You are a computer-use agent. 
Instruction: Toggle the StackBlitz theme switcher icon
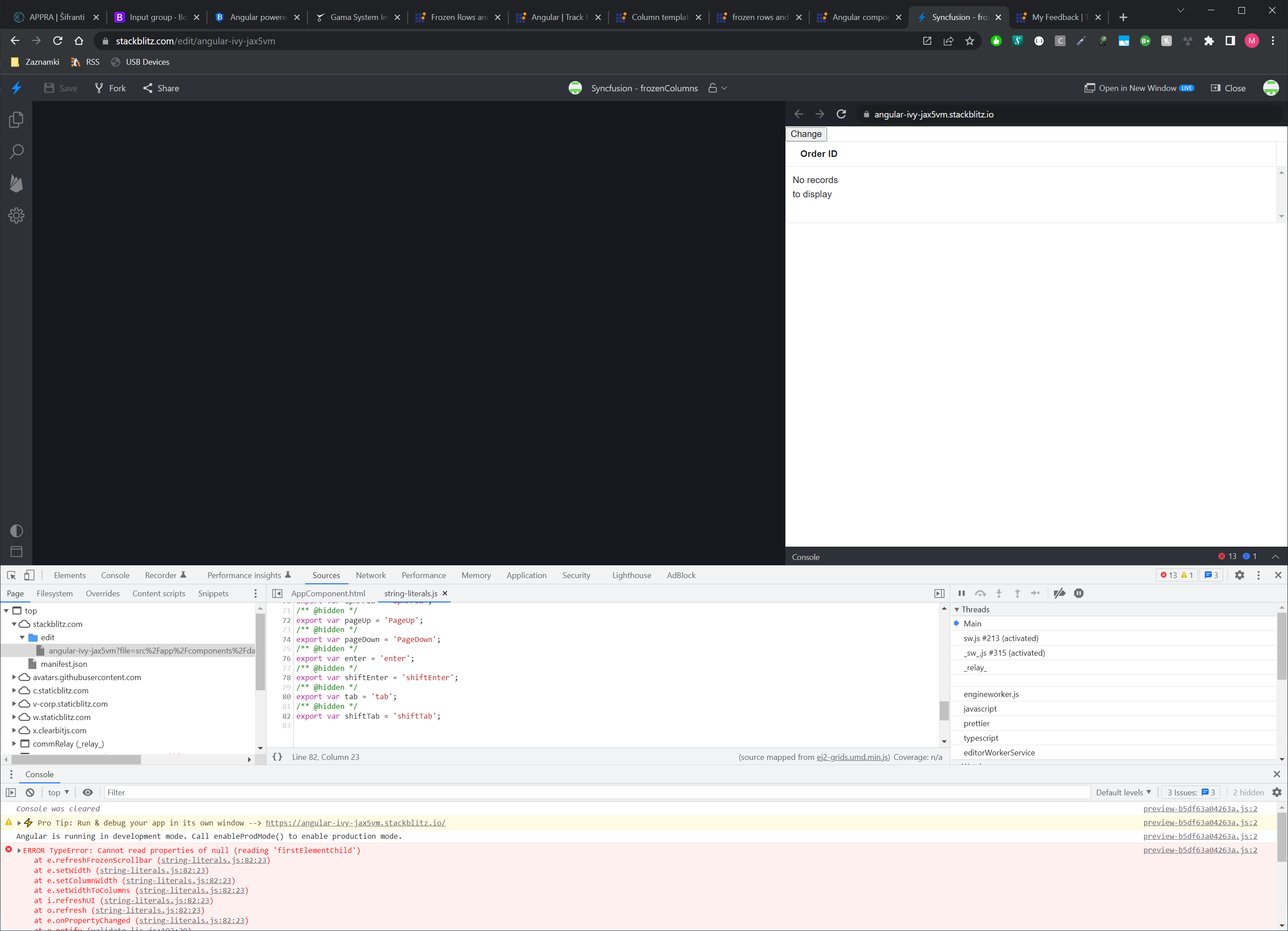[x=16, y=531]
